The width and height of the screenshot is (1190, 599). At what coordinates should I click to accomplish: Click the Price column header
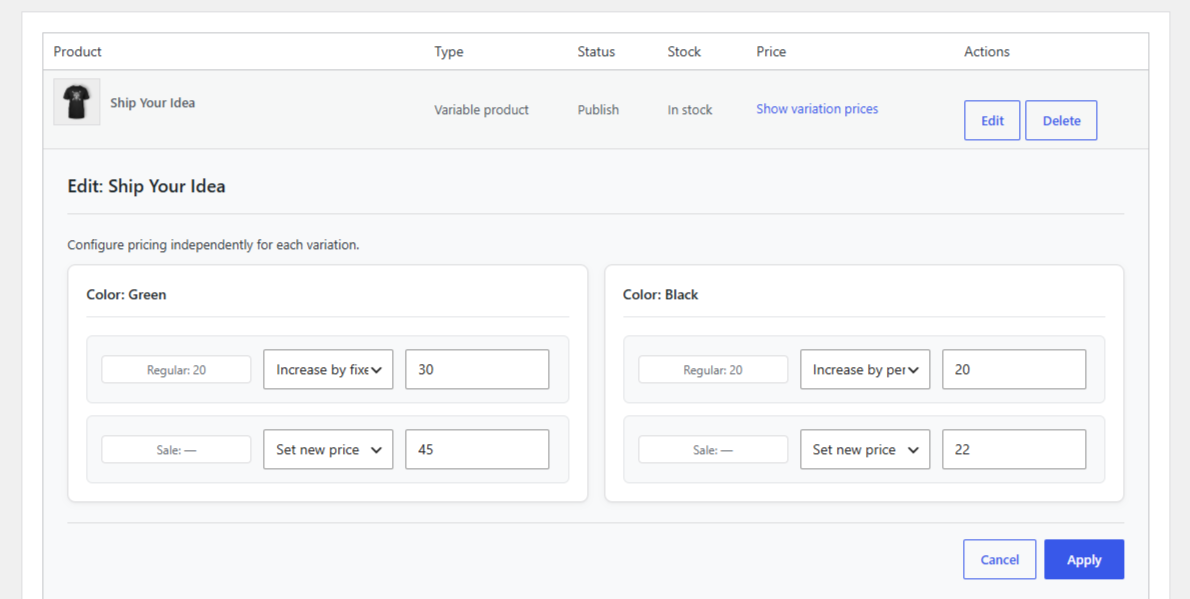point(771,52)
